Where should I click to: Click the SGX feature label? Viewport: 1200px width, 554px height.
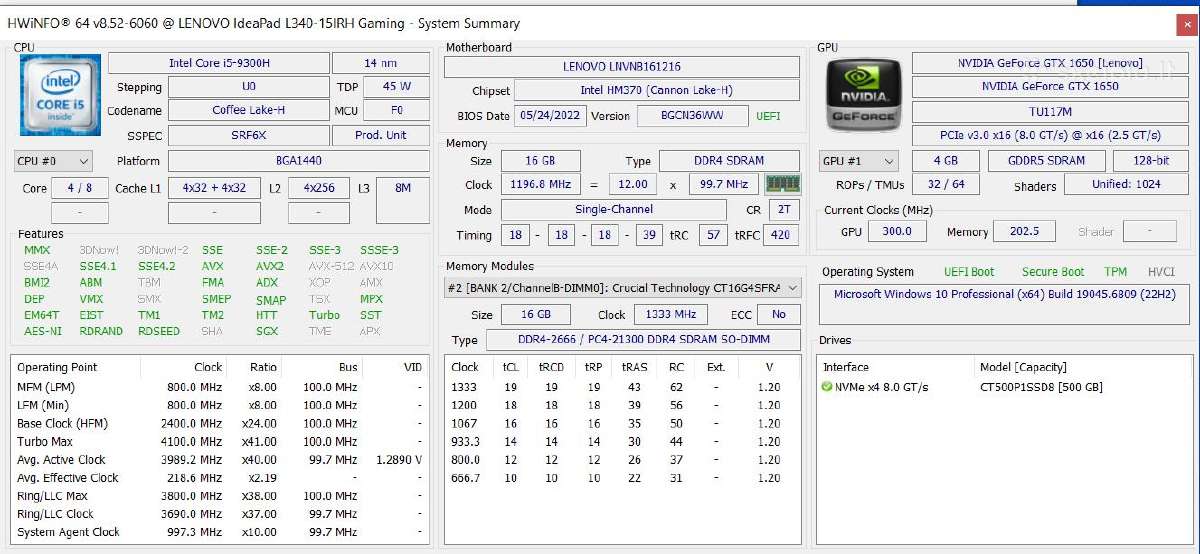(x=266, y=331)
